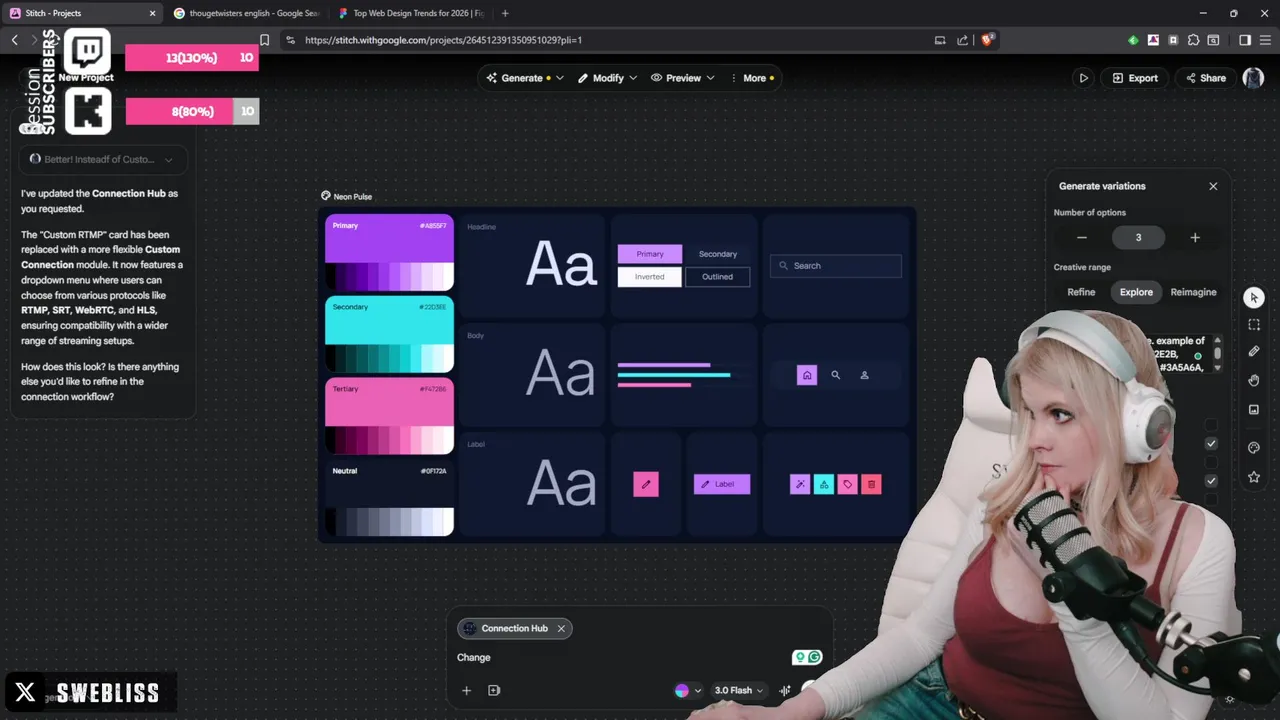Image resolution: width=1280 pixels, height=720 pixels.
Task: Open Grammarly extension widget in prompt
Action: (807, 657)
